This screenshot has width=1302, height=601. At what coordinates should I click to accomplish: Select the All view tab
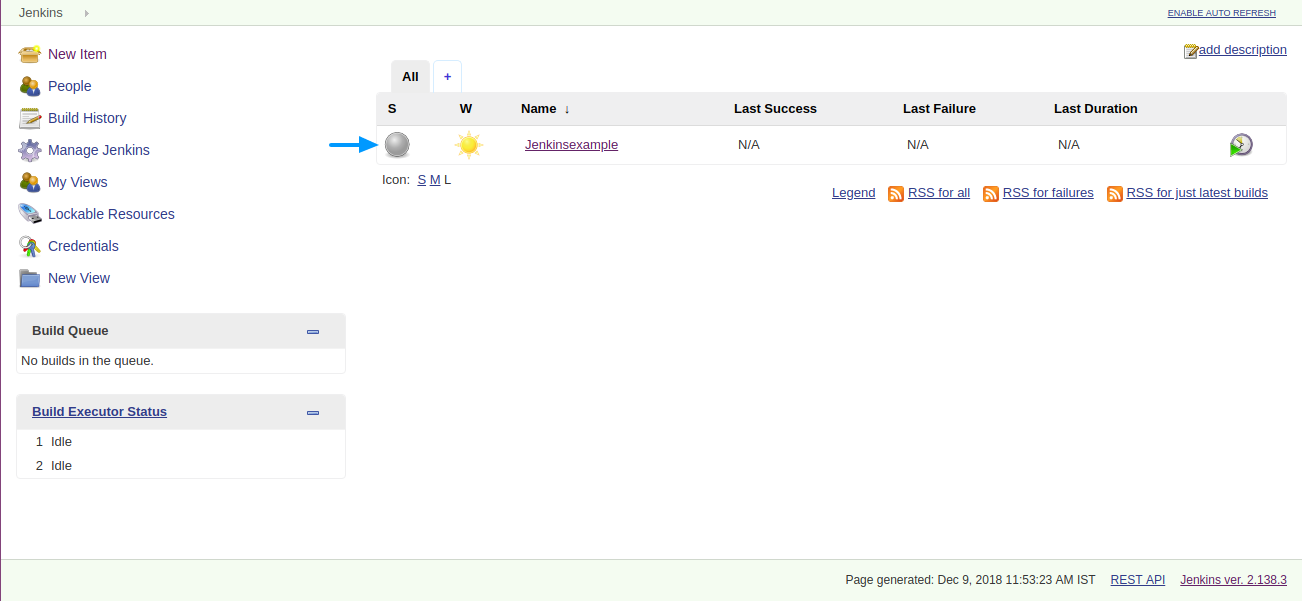click(x=410, y=77)
